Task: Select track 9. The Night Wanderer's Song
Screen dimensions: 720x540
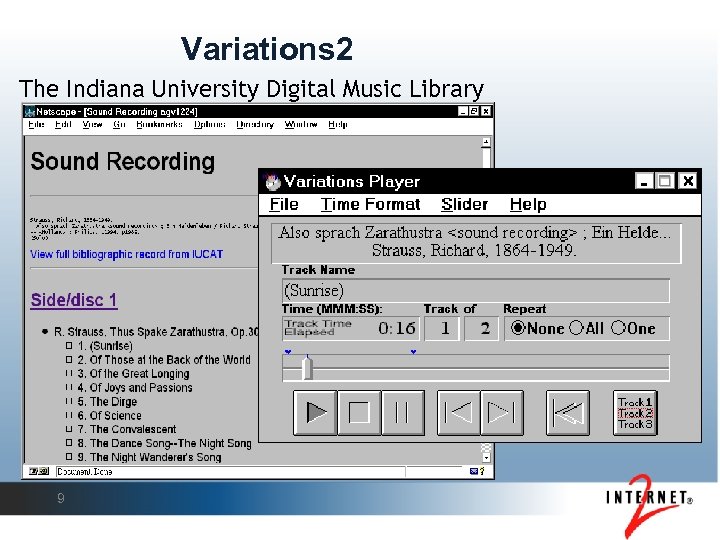Action: (149, 457)
